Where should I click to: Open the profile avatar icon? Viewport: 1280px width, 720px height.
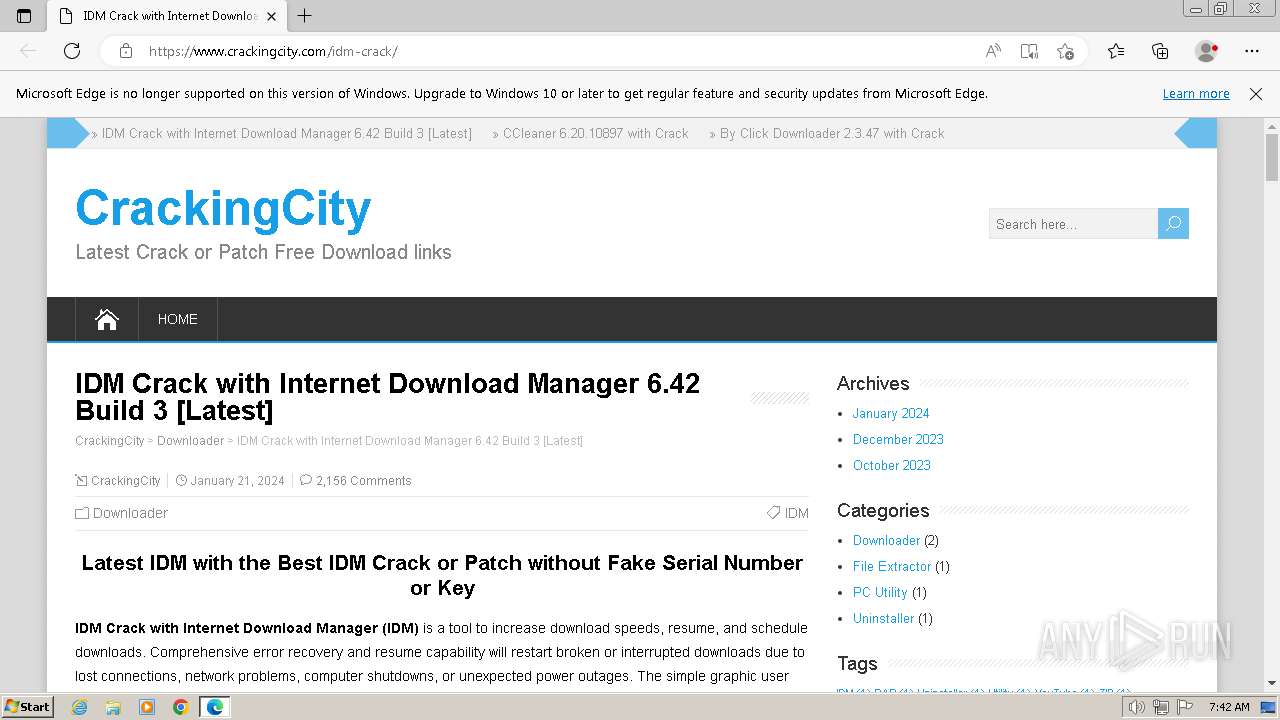[x=1207, y=51]
